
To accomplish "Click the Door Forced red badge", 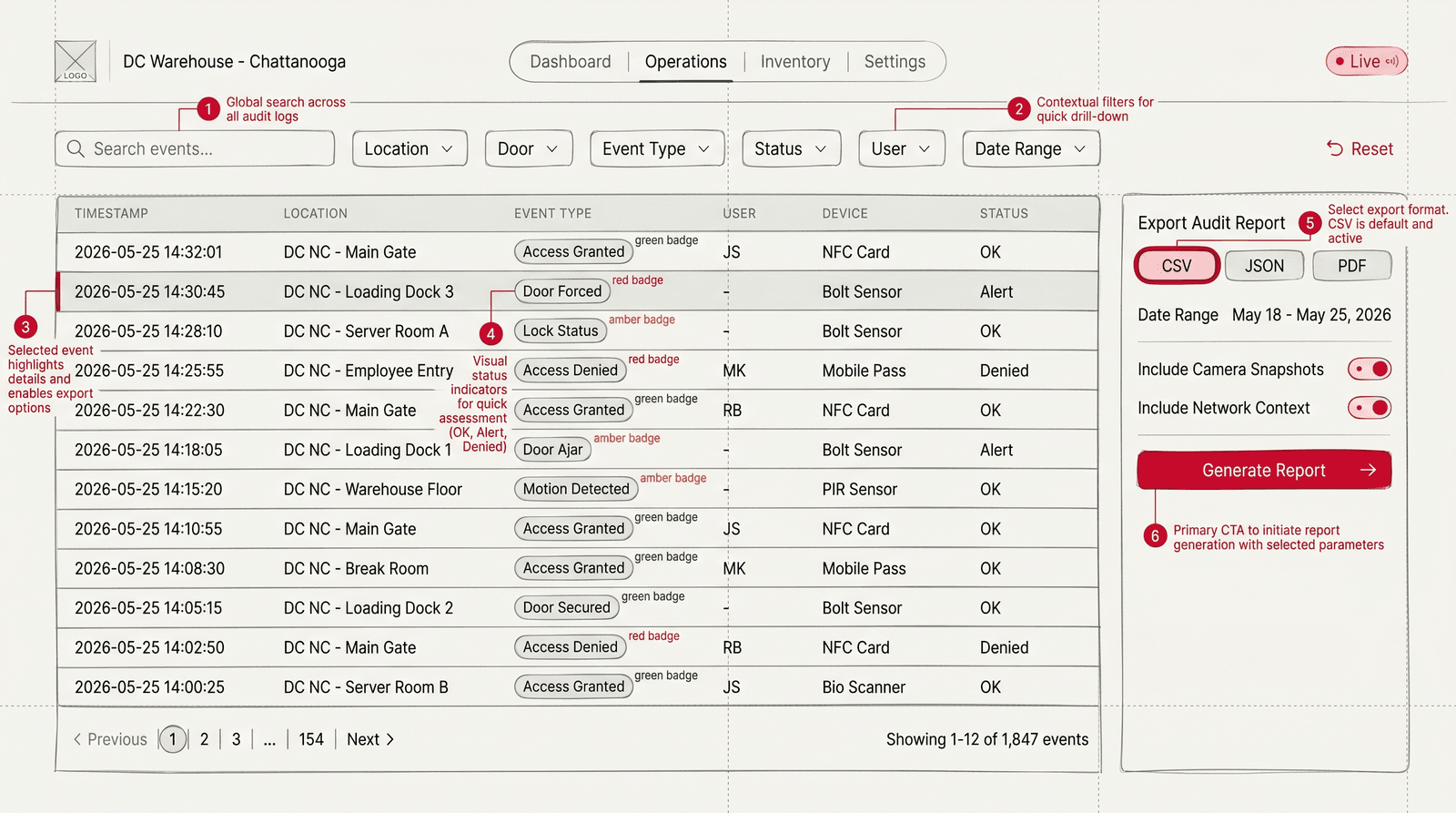I will 562,291.
